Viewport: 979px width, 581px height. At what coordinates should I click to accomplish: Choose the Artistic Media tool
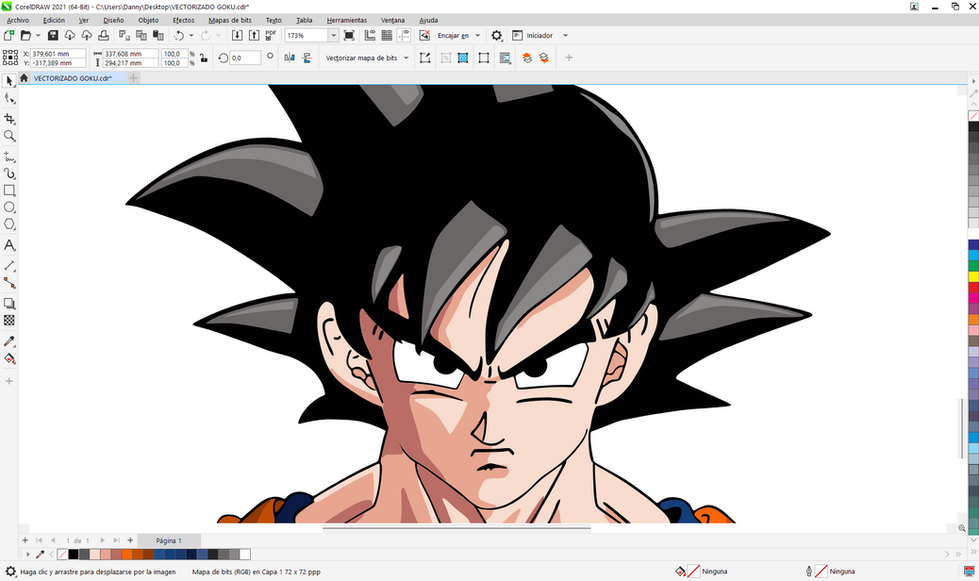[9, 173]
